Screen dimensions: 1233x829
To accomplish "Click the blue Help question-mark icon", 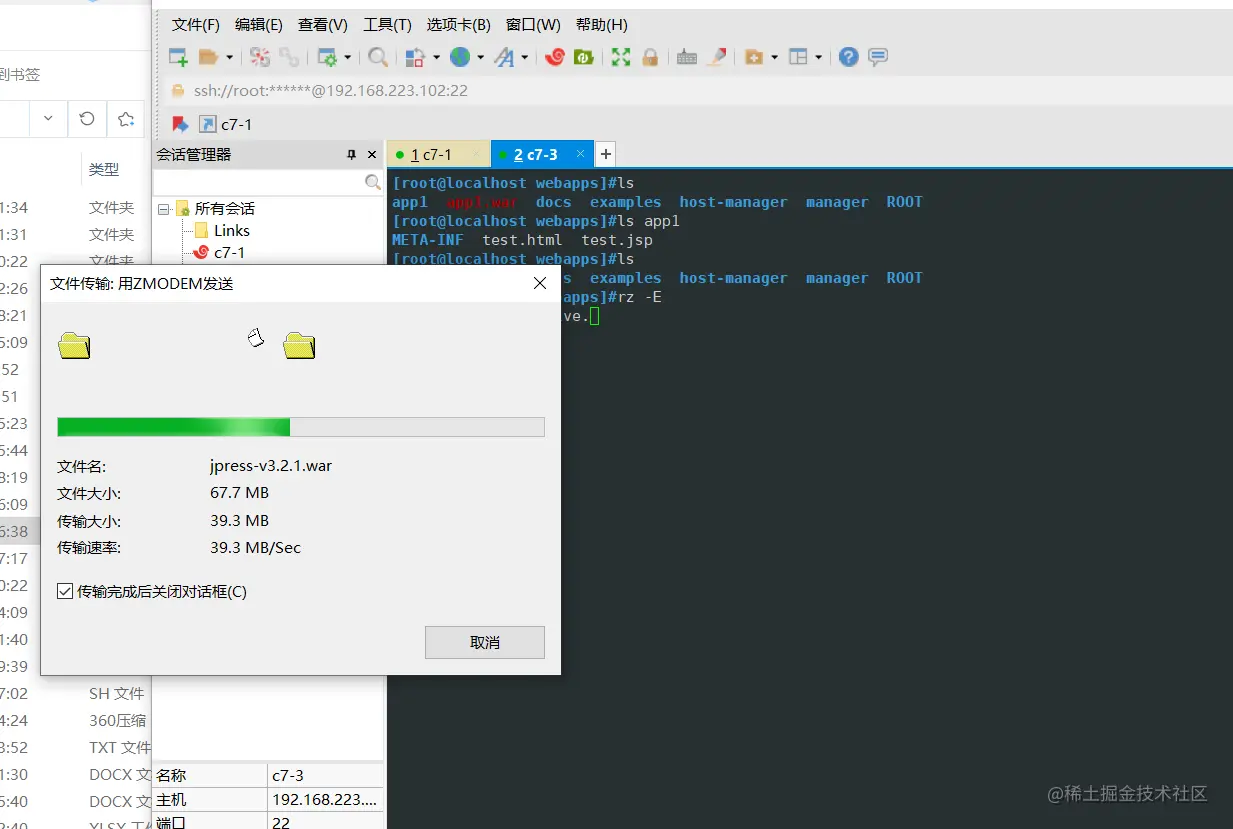I will (849, 57).
